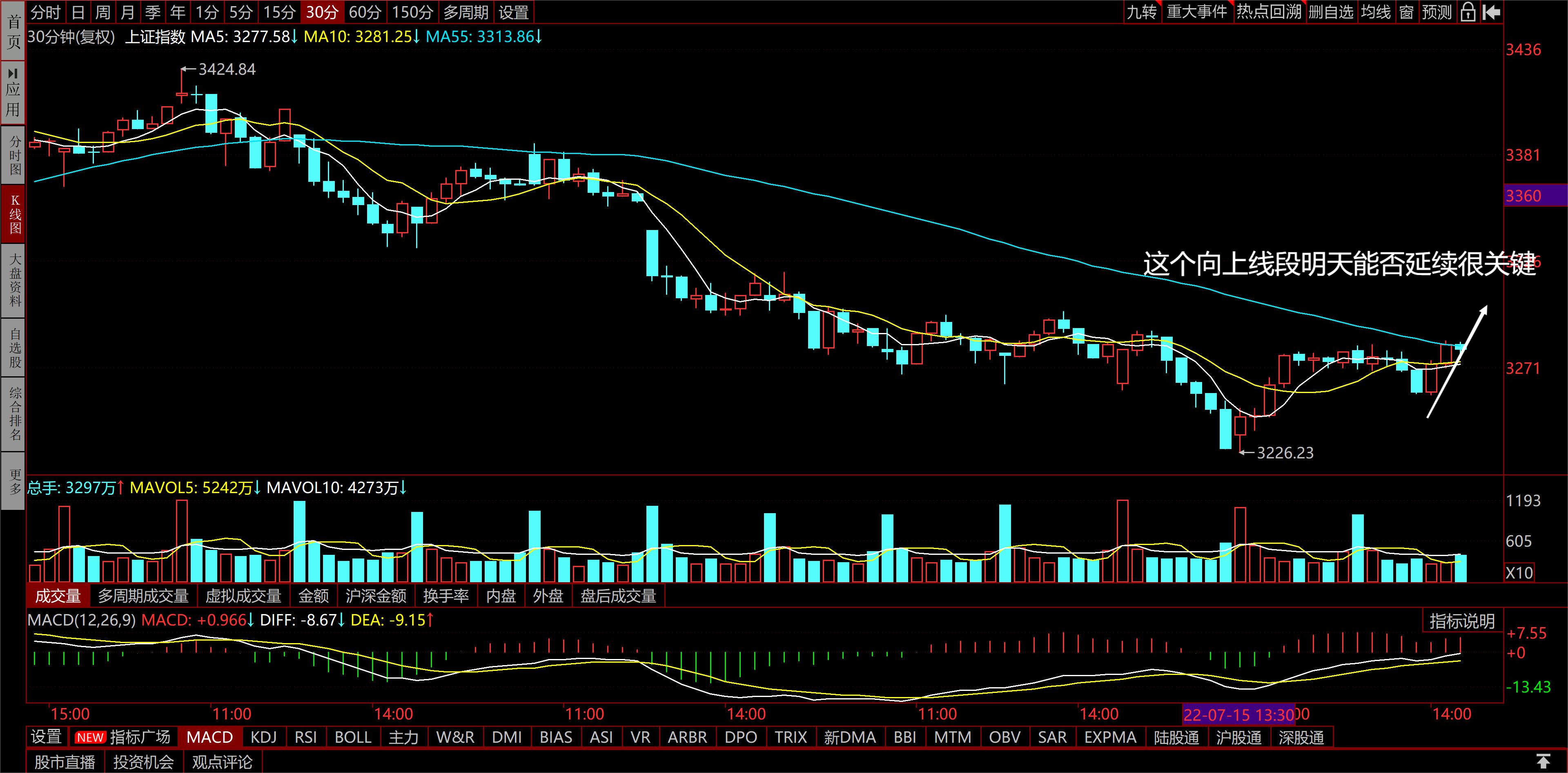Switch to 多周期成交量 tab
The width and height of the screenshot is (1568, 773).
143,596
